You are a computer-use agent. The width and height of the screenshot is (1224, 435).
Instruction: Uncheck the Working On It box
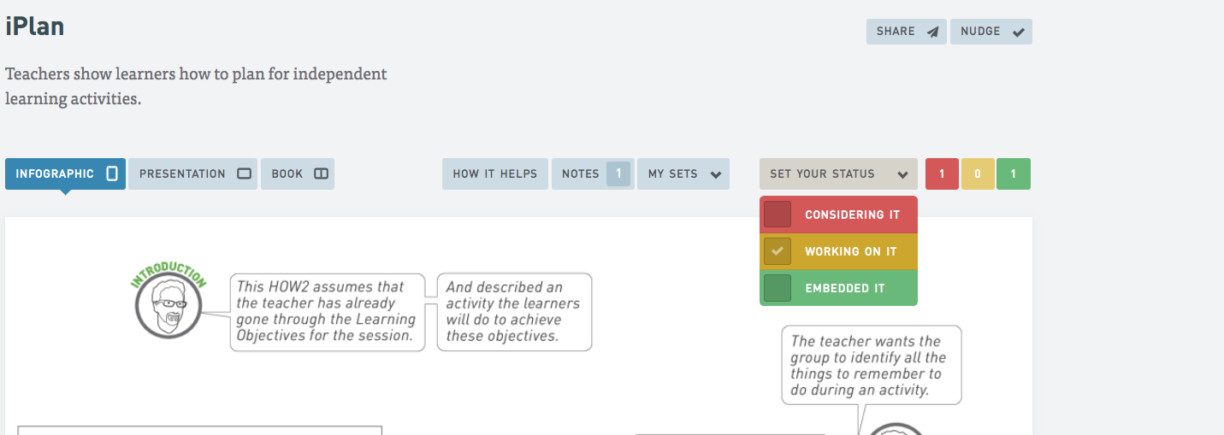(778, 251)
